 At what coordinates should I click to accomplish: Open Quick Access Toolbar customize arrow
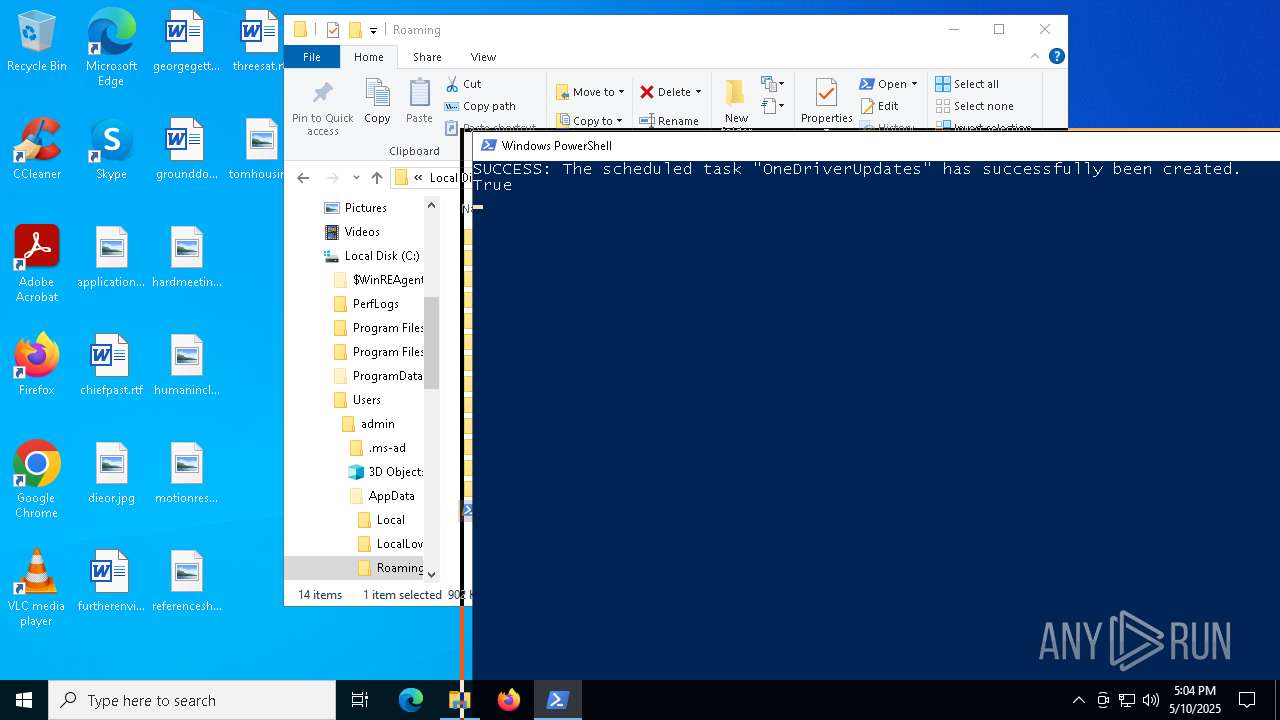click(373, 30)
